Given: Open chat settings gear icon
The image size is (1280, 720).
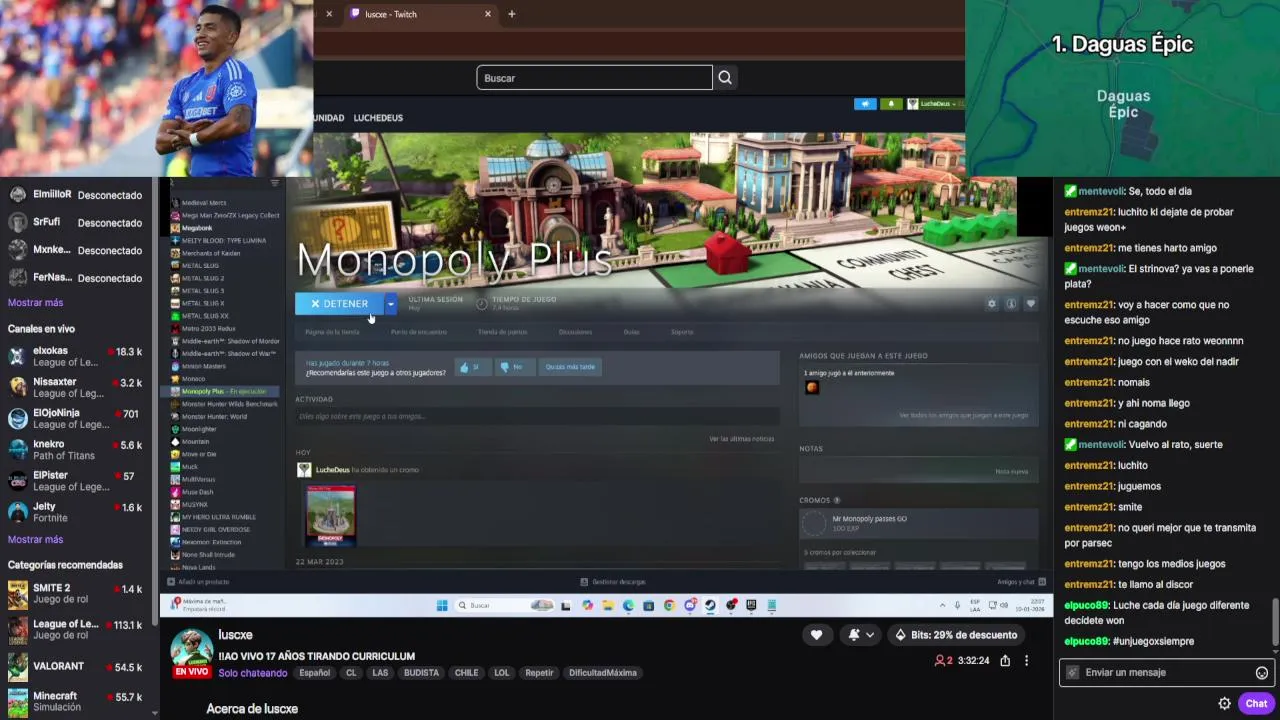Looking at the screenshot, I should (1224, 704).
